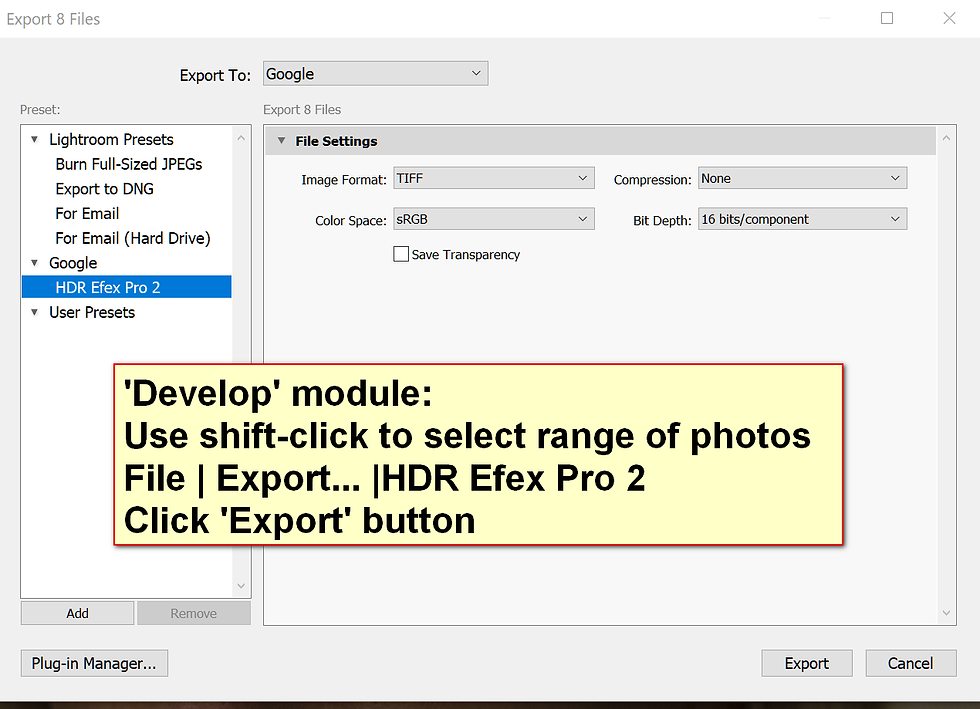Open the Export To dropdown

tap(375, 74)
